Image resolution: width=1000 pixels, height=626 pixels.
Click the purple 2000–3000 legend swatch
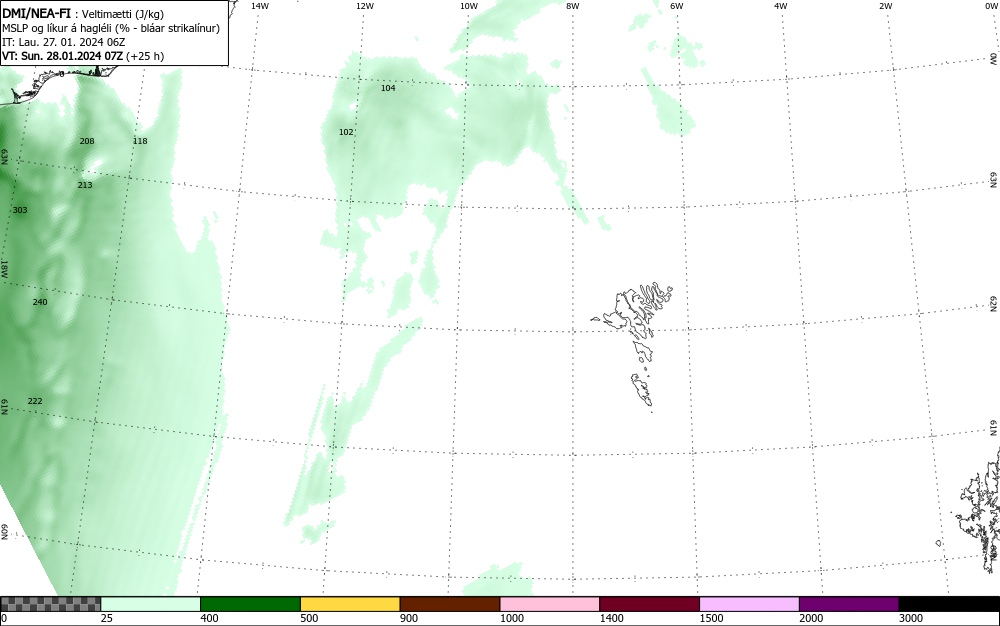click(x=849, y=604)
